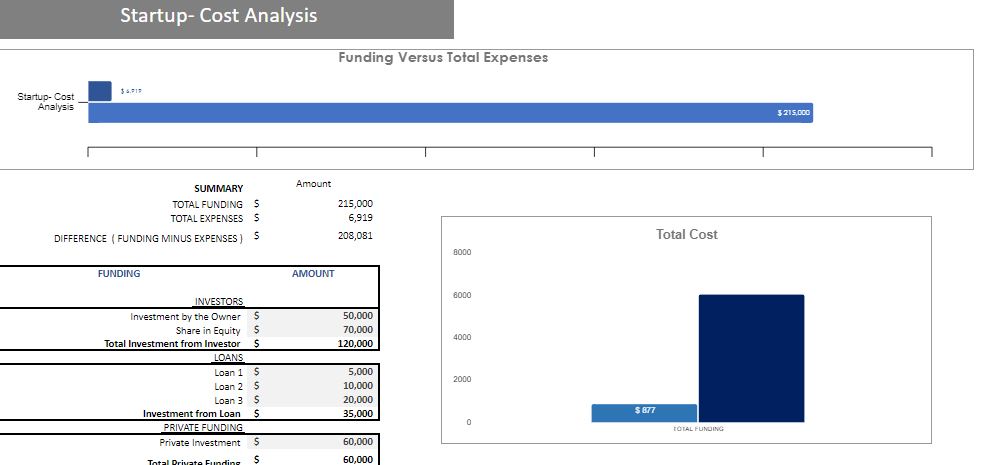Click the dollar sign beside TOTAL FUNDING

coord(257,204)
